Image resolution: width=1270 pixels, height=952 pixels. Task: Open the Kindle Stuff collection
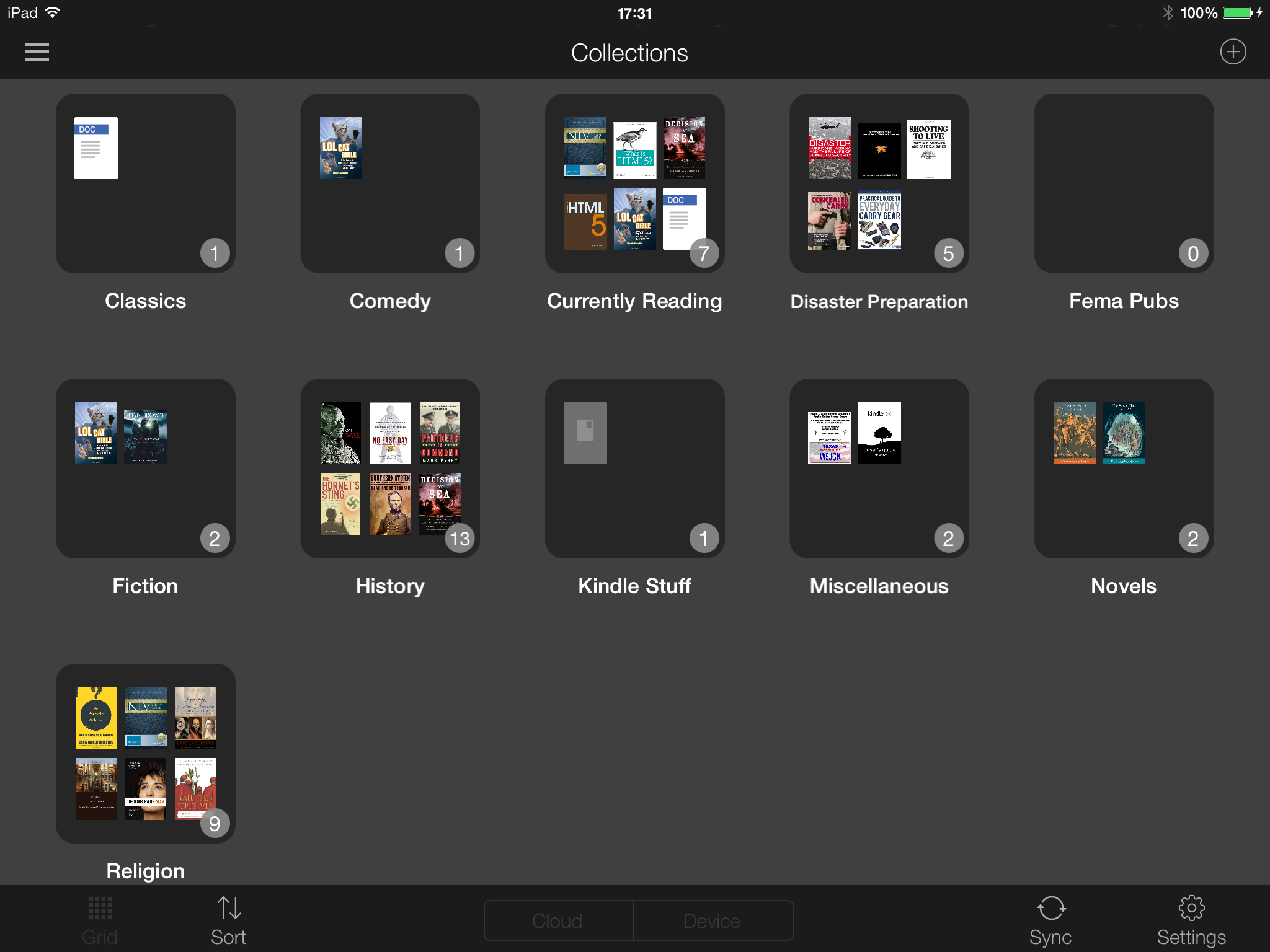click(634, 469)
